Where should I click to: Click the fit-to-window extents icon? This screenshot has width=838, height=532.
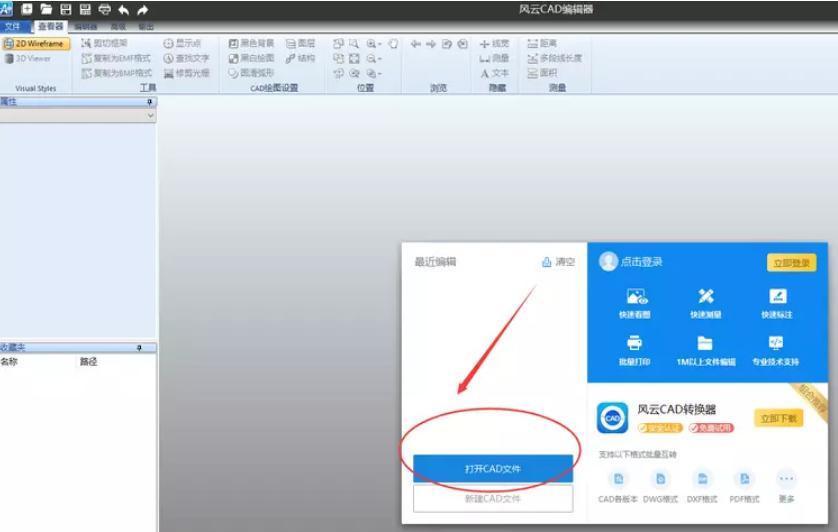pos(354,58)
